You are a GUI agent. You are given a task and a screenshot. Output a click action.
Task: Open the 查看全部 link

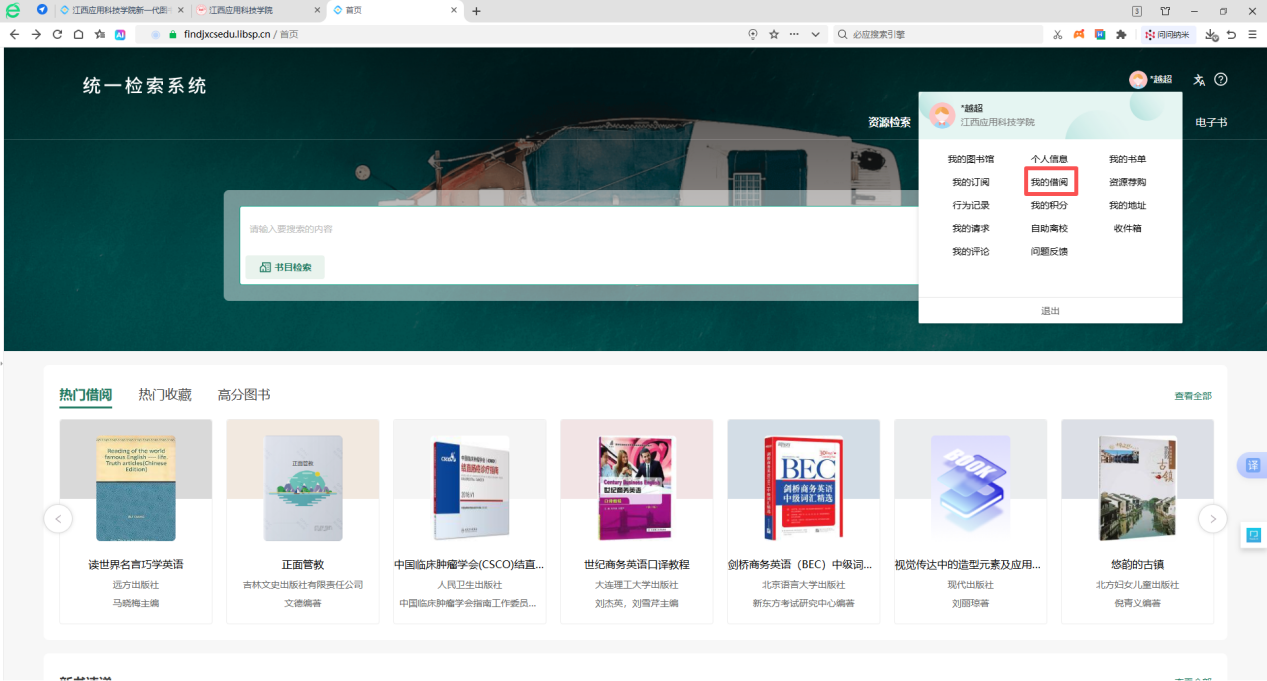[x=1193, y=396]
